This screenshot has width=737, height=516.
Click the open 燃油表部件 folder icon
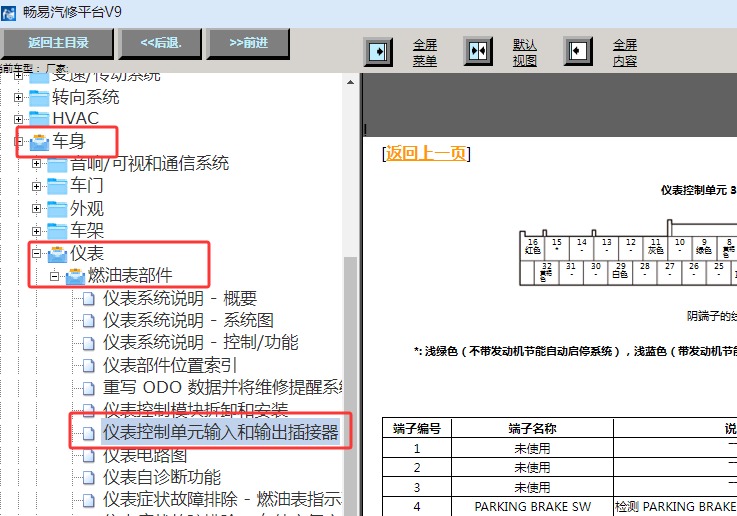75,276
